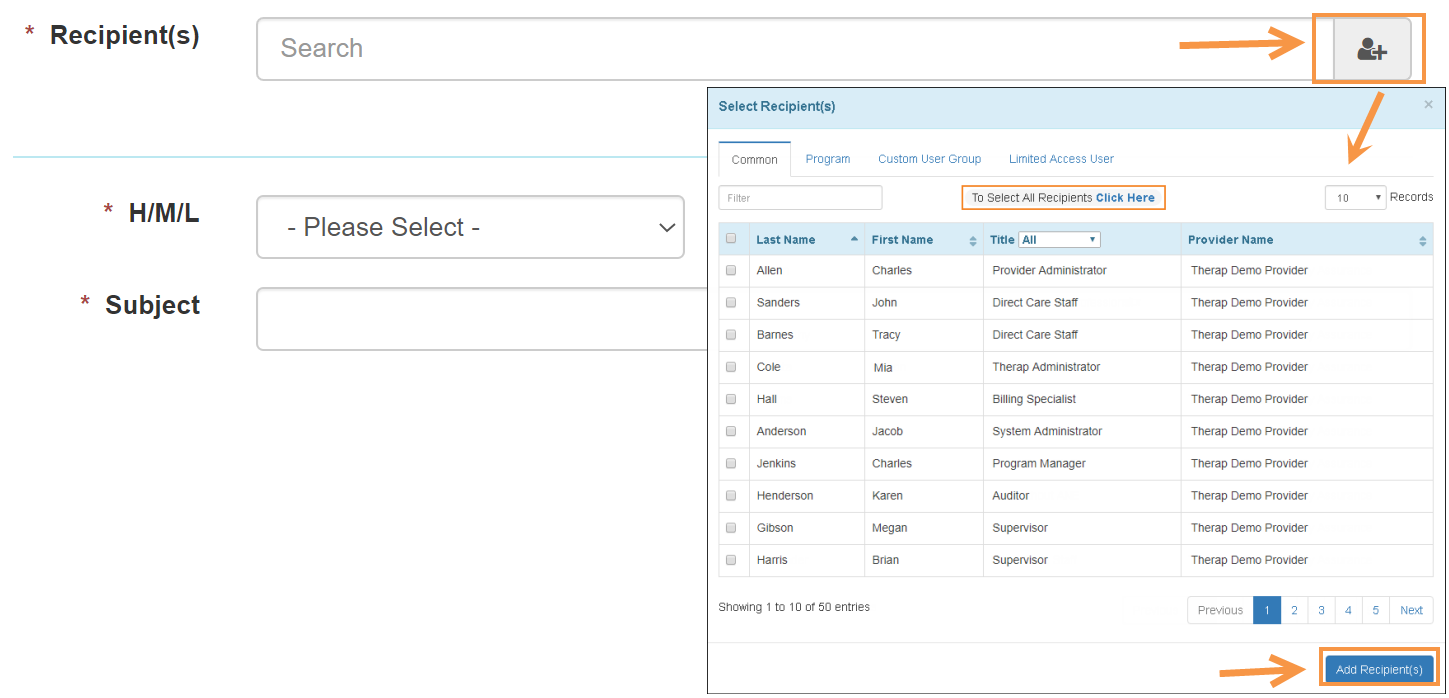Viewport: 1449px width, 698px height.
Task: Click the Add Recipient(s) button
Action: (1379, 670)
